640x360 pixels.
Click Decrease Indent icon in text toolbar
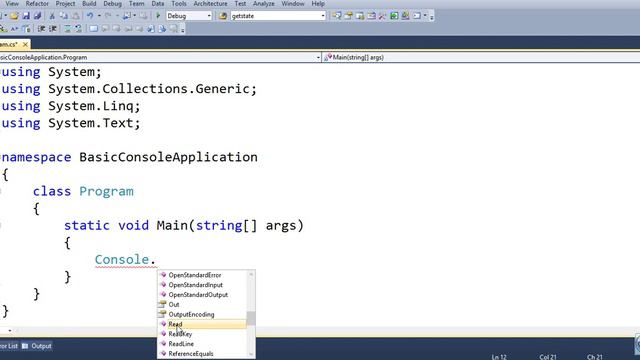click(41, 29)
